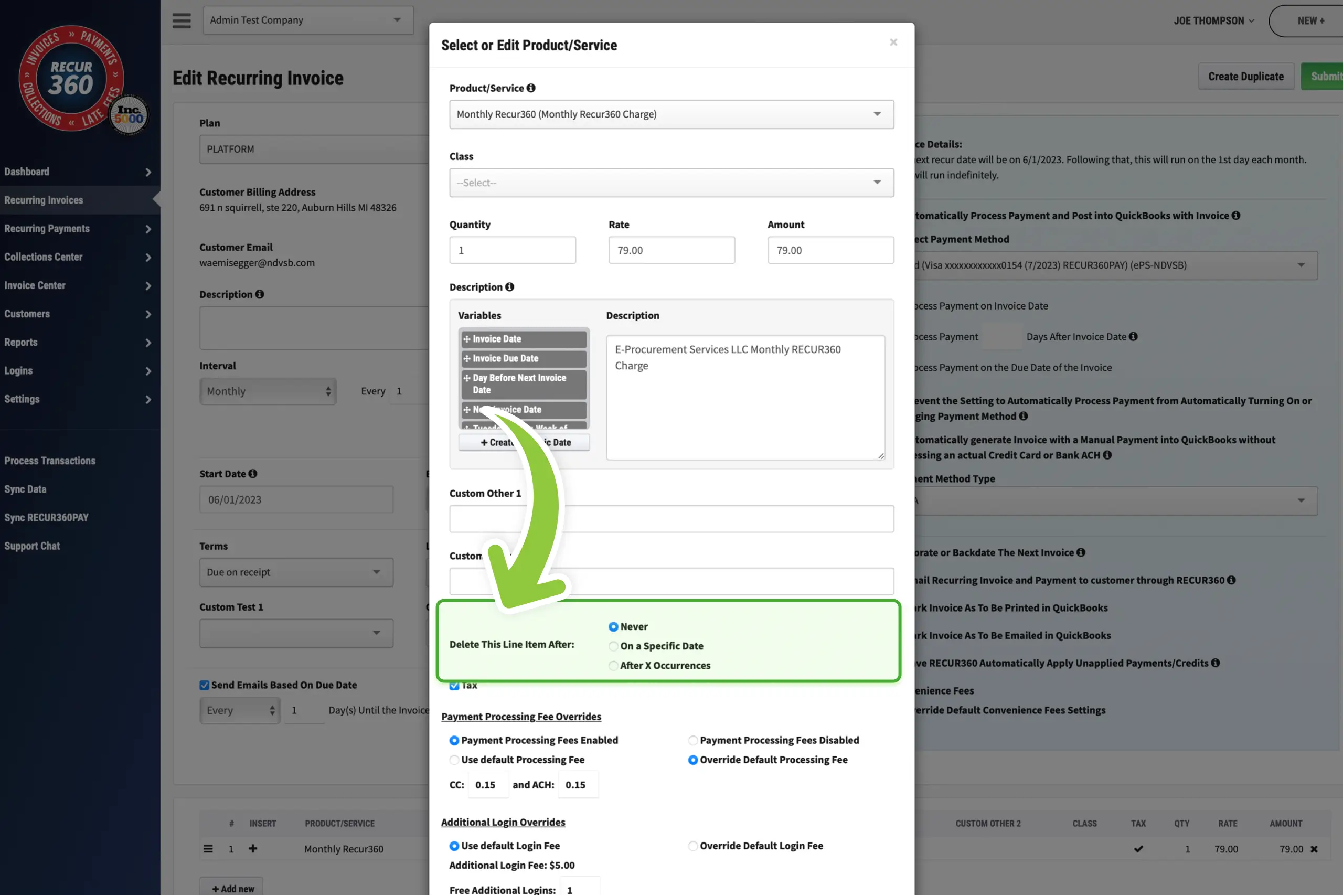
Task: Click info icon for Apply Unapplied Payments/Credits
Action: click(1216, 663)
